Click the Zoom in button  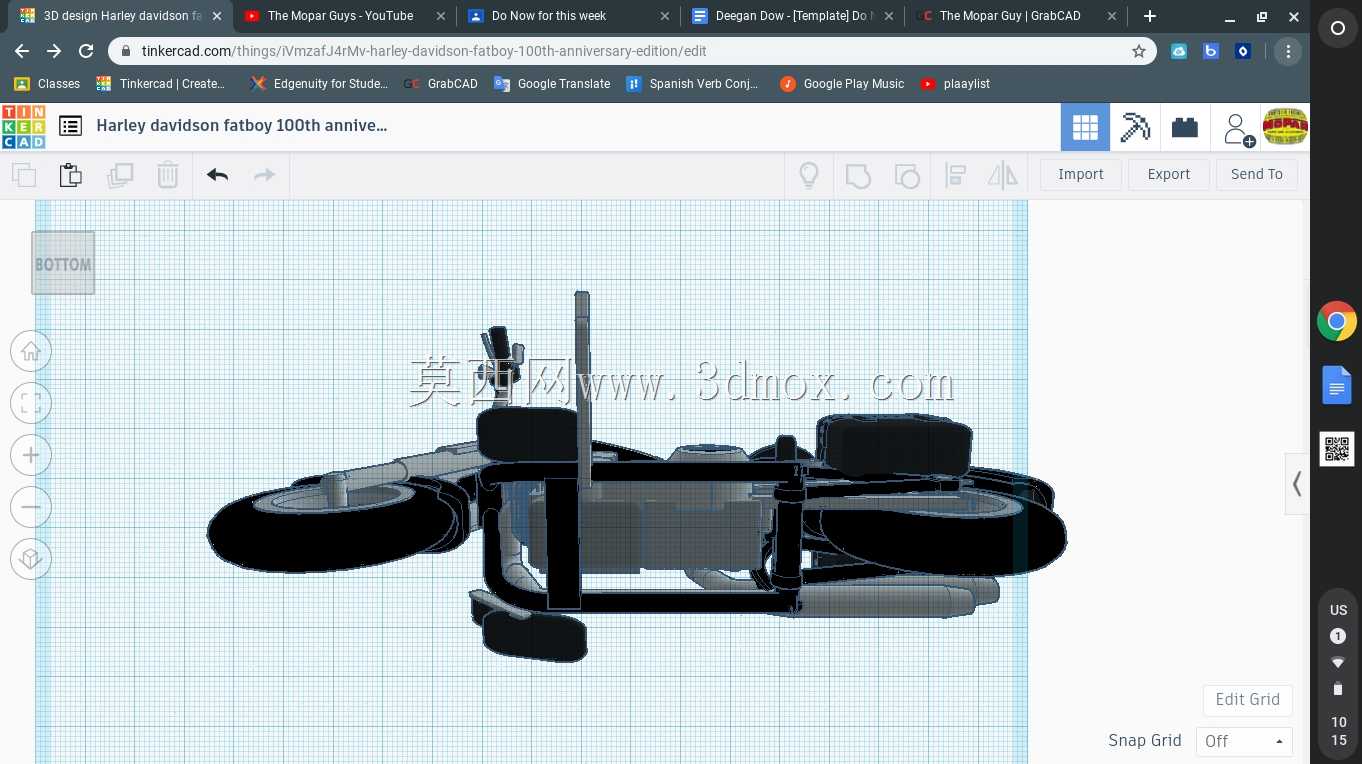pos(31,455)
